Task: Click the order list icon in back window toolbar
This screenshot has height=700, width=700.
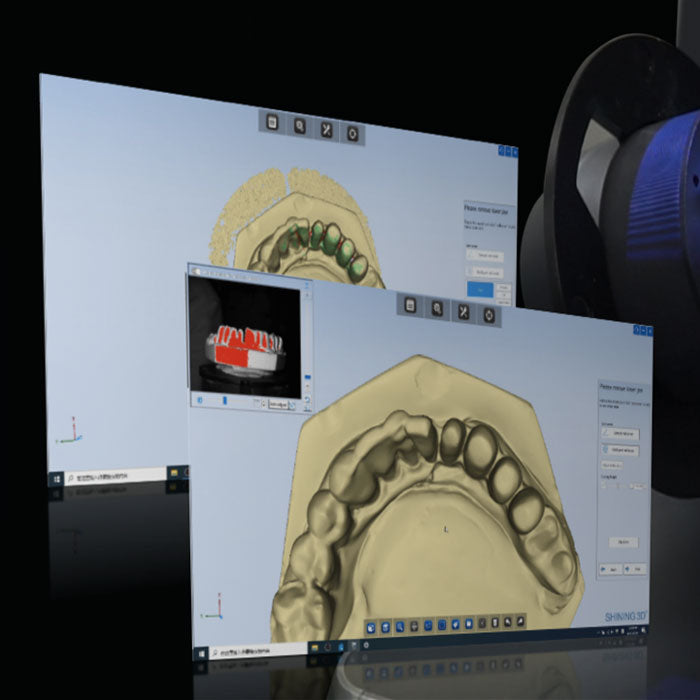Action: [272, 123]
